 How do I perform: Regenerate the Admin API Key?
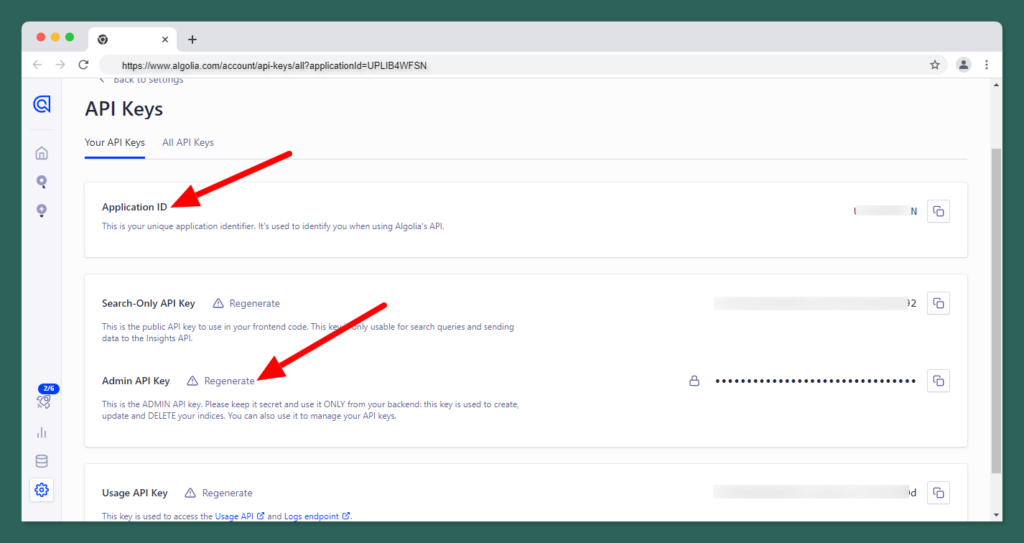pos(229,381)
